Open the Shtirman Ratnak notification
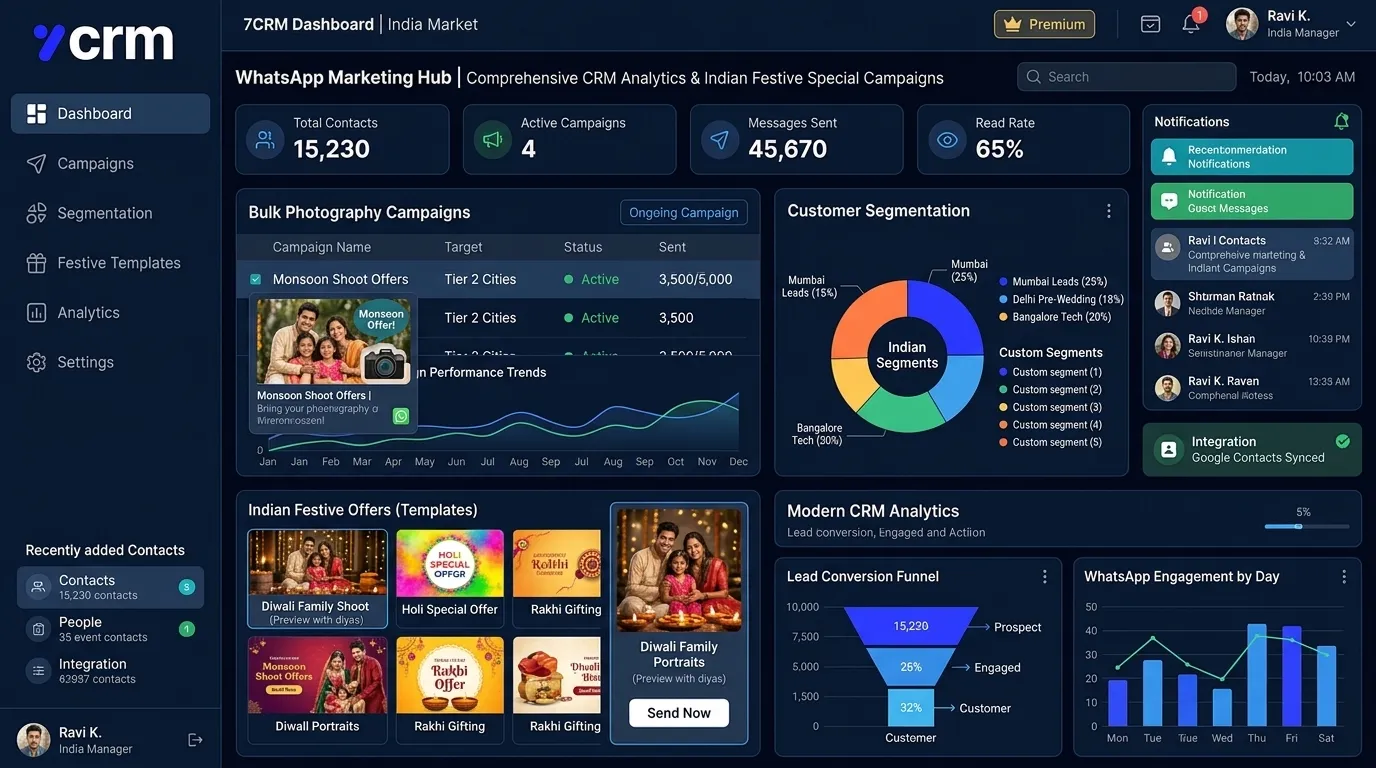 click(1252, 303)
